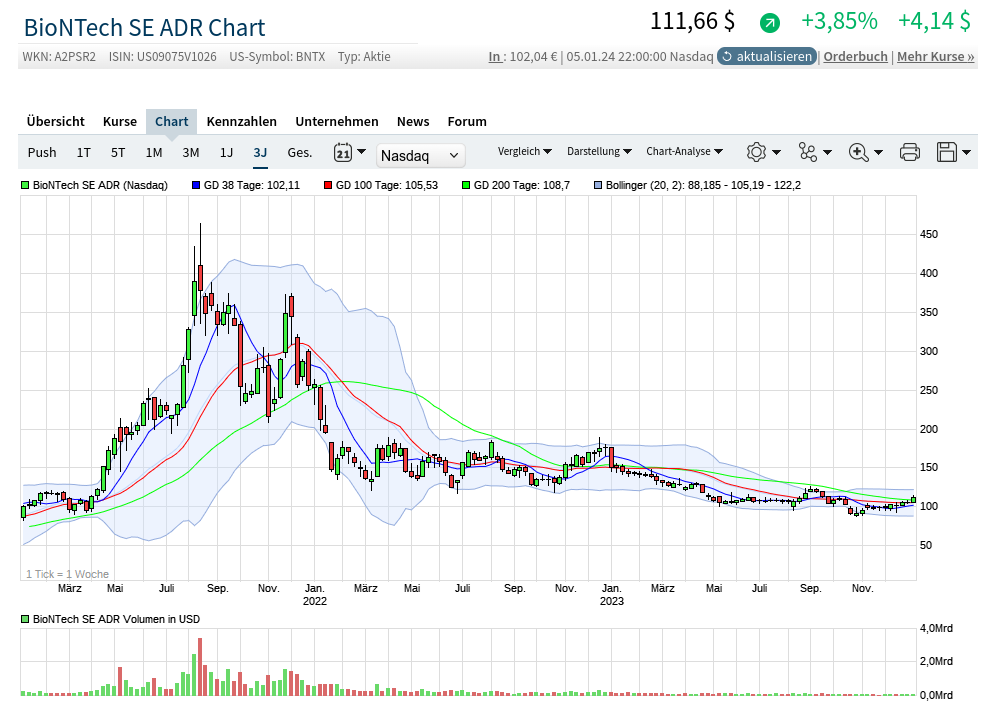Screen dimensions: 982x706
Task: Click the 4,0Mrd volume axis label
Action: 936,628
